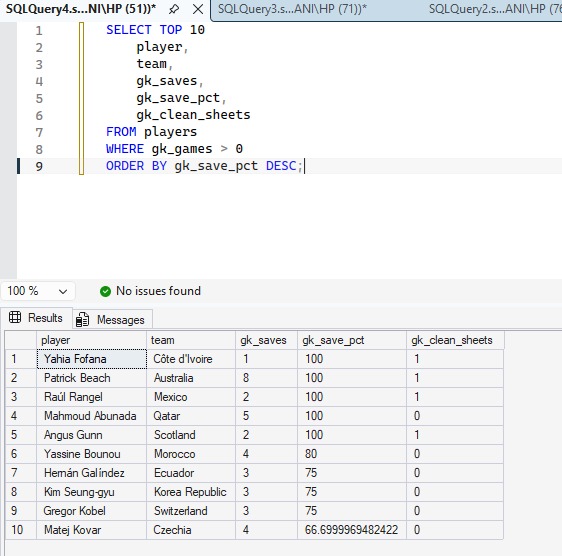This screenshot has width=562, height=556.
Task: Close the SQLQuery4 query tab
Action: (198, 9)
